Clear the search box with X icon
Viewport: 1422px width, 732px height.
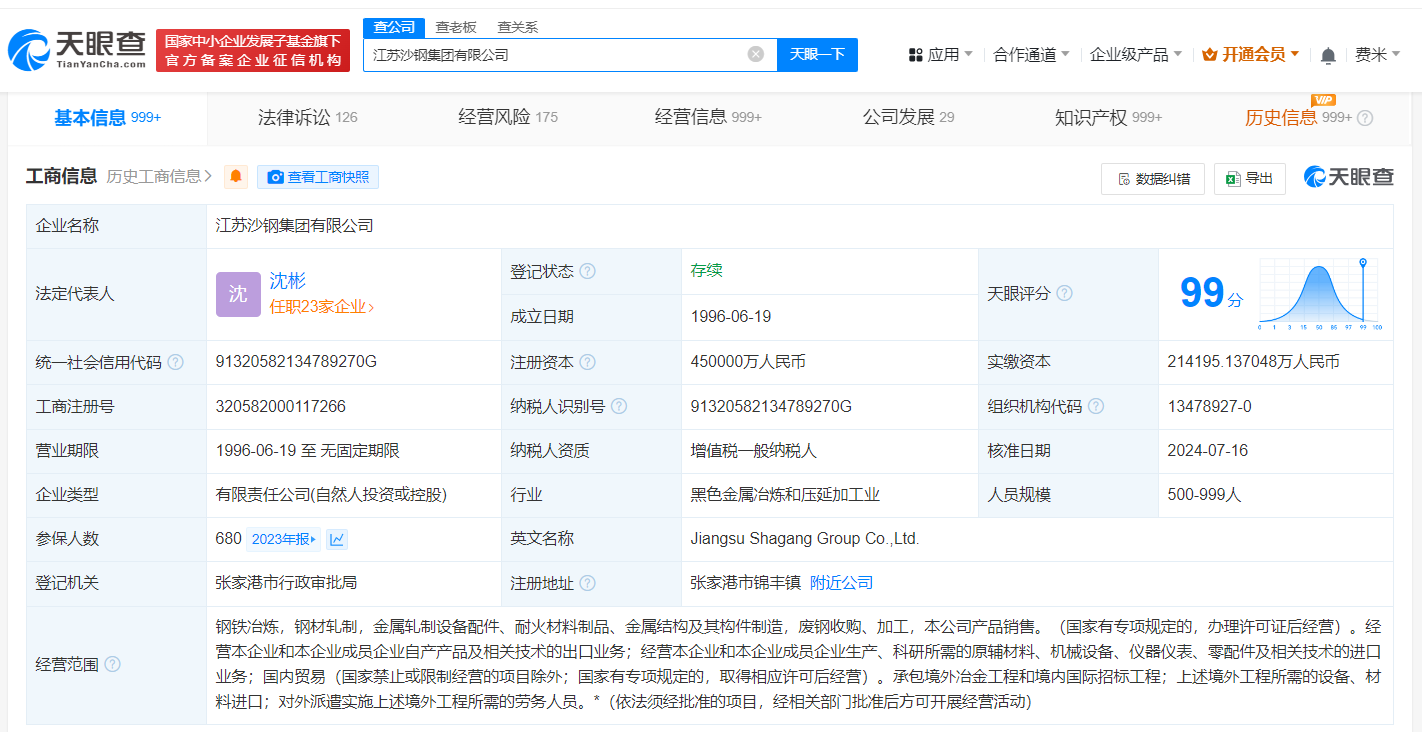[756, 54]
